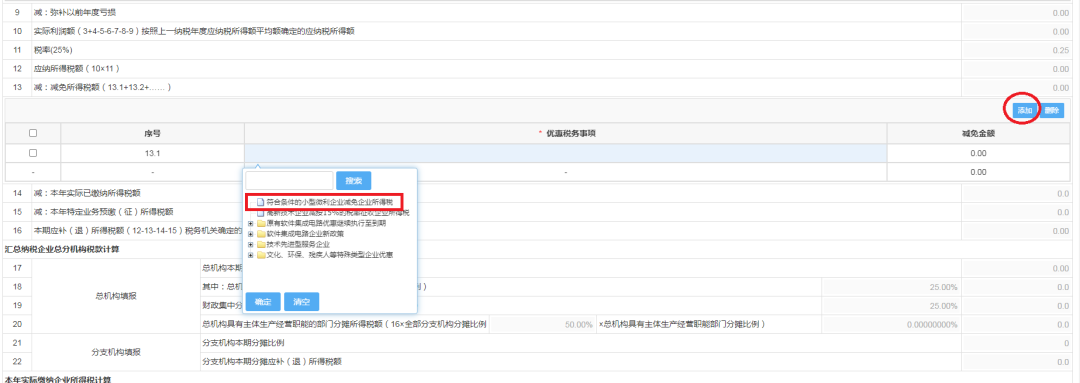
Task: Click the folder icon of 技术先进型服务企业
Action: click(261, 245)
